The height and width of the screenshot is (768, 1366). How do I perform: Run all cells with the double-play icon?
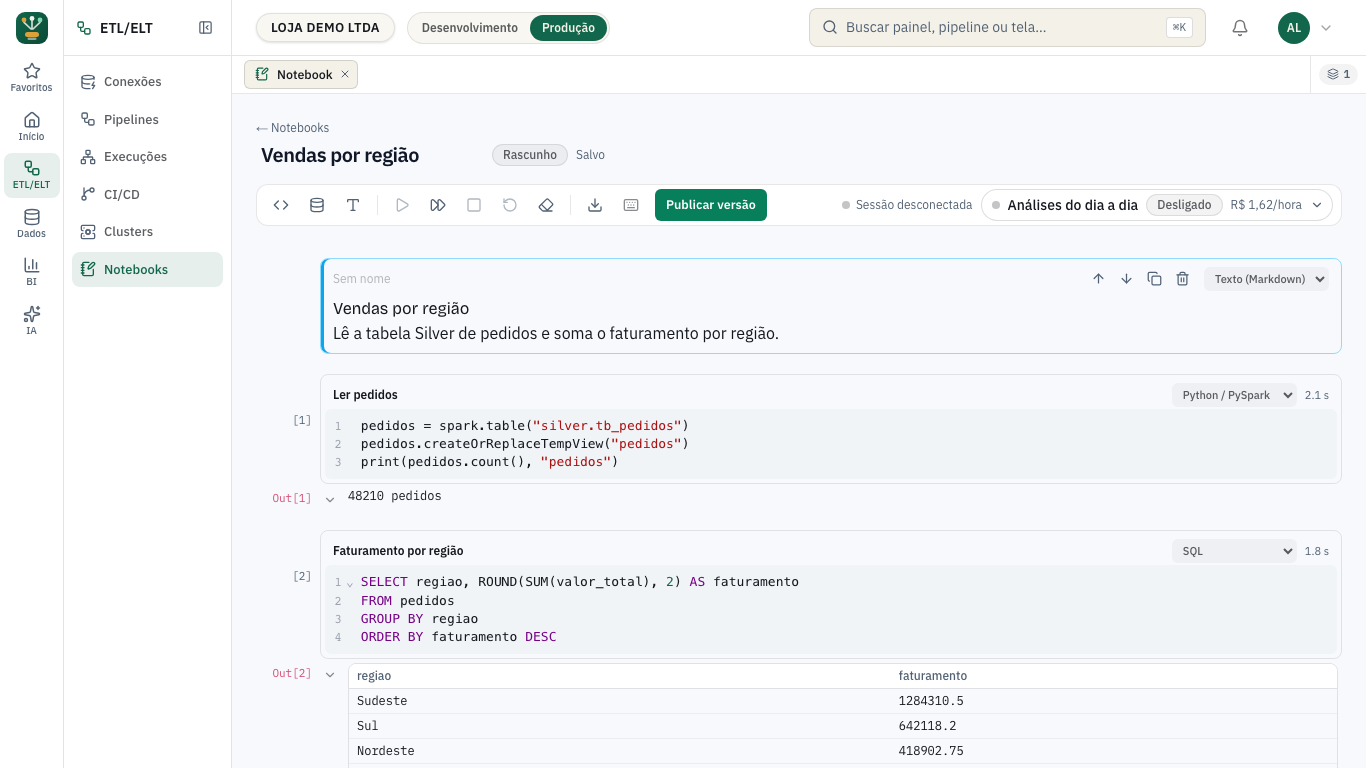pyautogui.click(x=438, y=205)
